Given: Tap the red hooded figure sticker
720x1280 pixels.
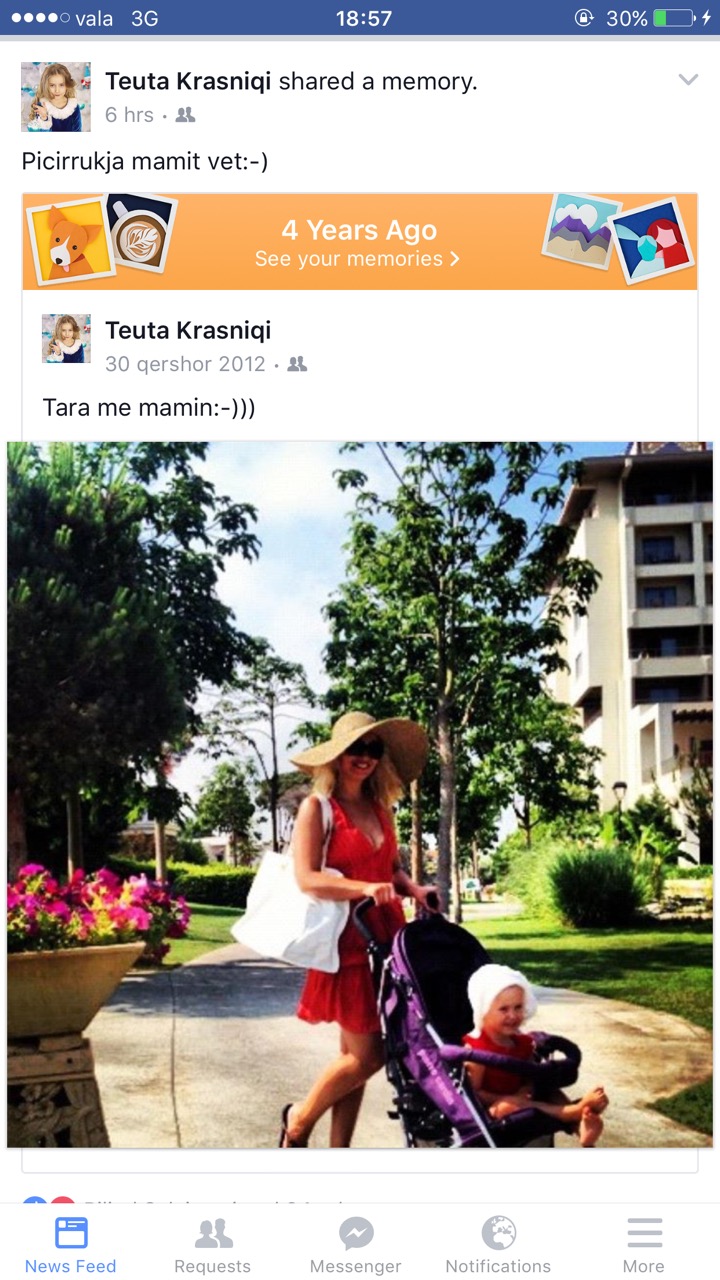Looking at the screenshot, I should point(653,241).
